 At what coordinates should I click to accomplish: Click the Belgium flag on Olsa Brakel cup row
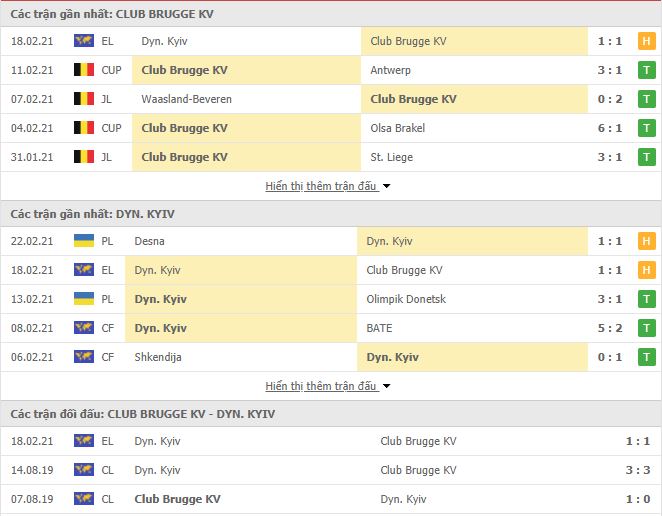coord(84,128)
